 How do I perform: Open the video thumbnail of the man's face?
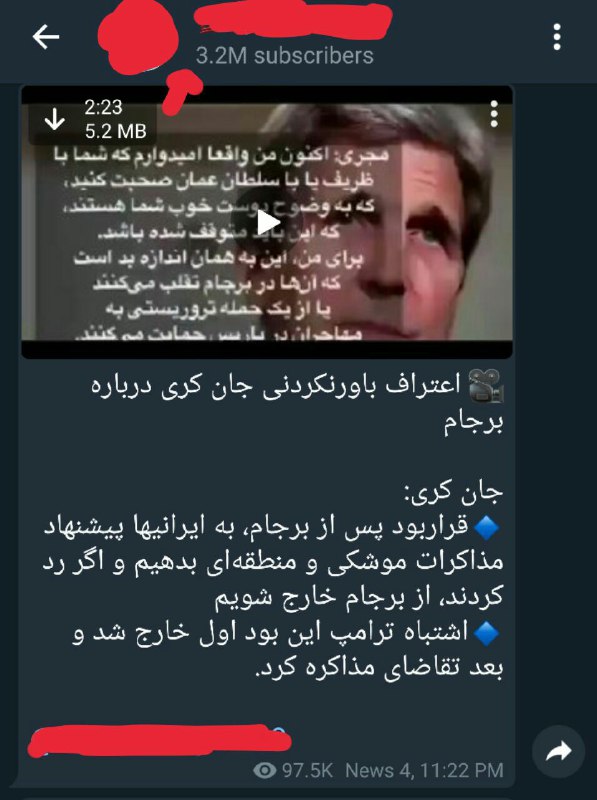(267, 221)
